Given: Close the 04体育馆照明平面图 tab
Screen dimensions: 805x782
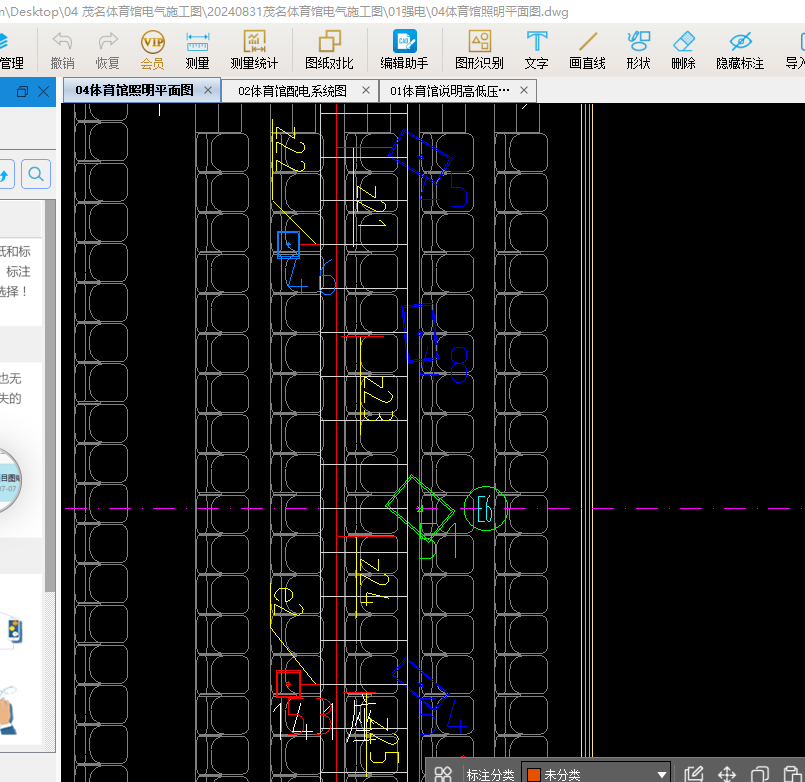Looking at the screenshot, I should click(208, 90).
